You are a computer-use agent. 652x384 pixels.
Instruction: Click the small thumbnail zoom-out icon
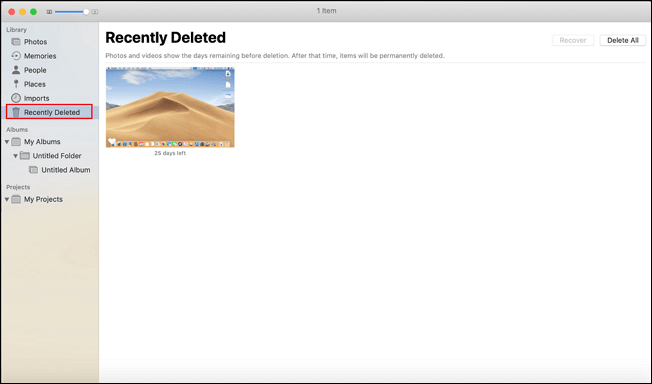[49, 12]
